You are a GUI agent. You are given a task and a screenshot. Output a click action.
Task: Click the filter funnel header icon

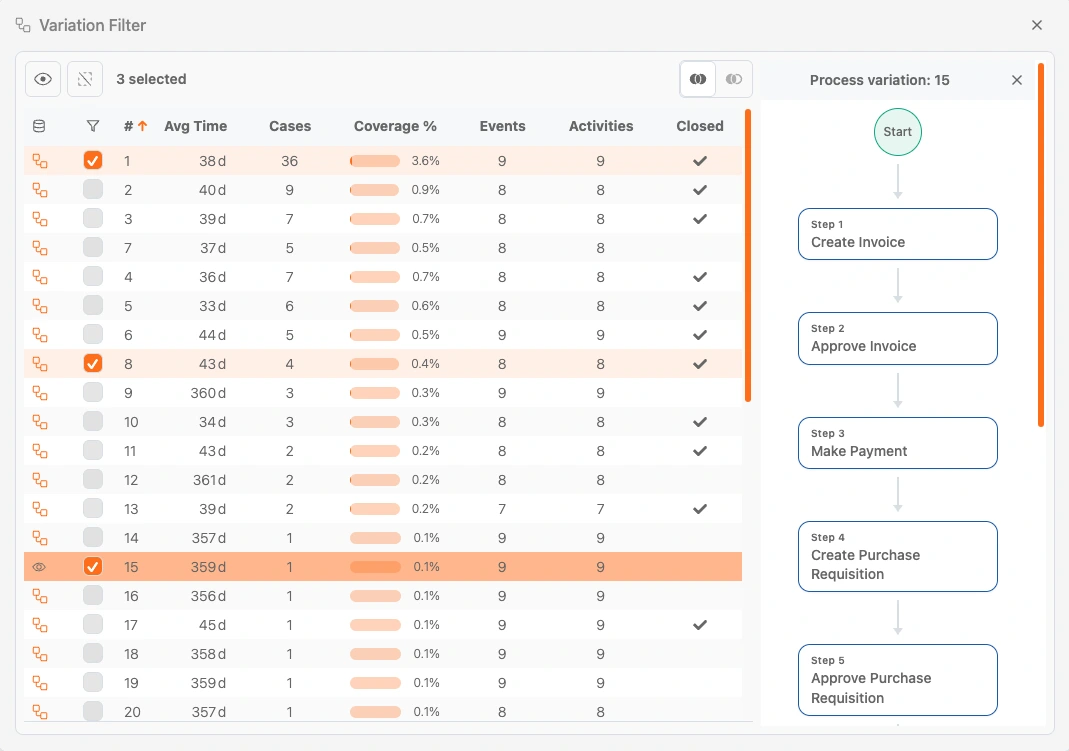93,126
